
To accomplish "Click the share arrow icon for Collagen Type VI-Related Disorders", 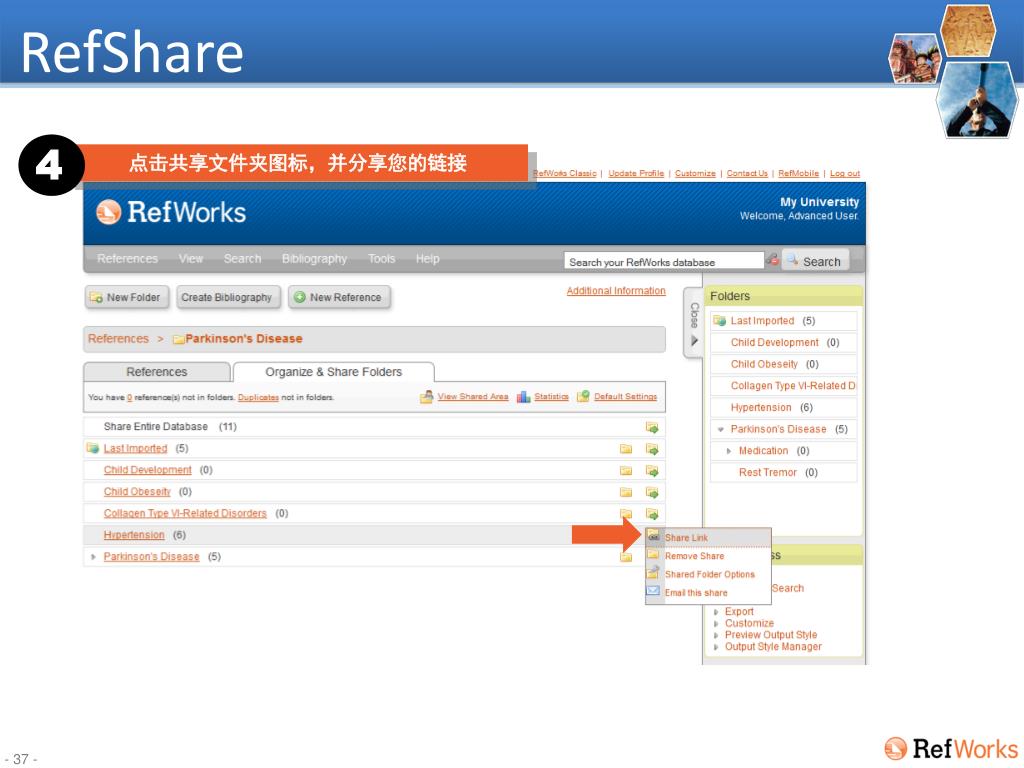I will pos(652,513).
